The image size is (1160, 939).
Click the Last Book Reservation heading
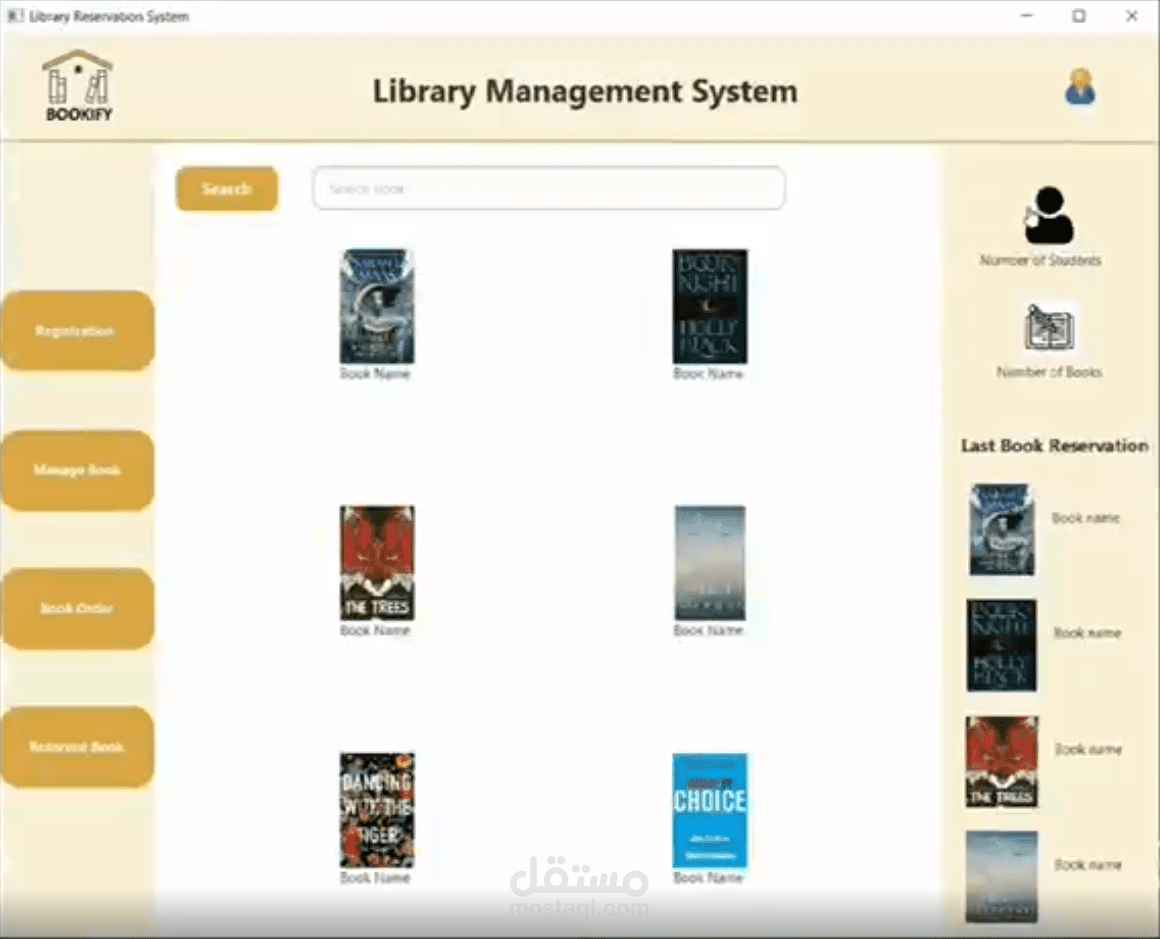(x=1054, y=445)
